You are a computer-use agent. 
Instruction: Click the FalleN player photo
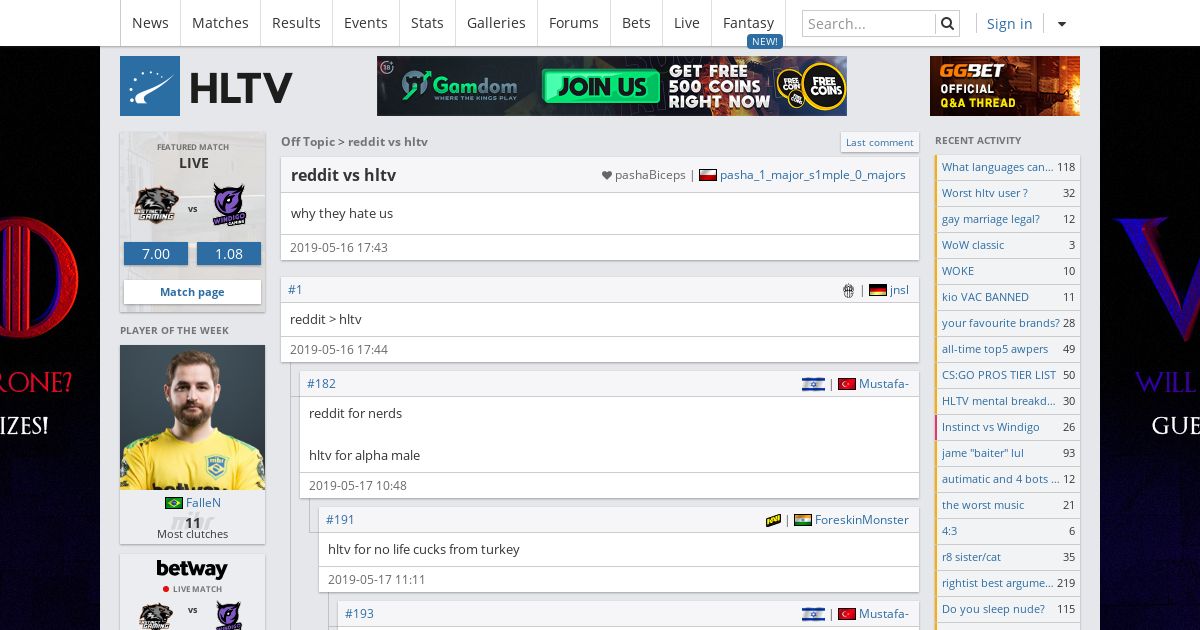[x=192, y=417]
